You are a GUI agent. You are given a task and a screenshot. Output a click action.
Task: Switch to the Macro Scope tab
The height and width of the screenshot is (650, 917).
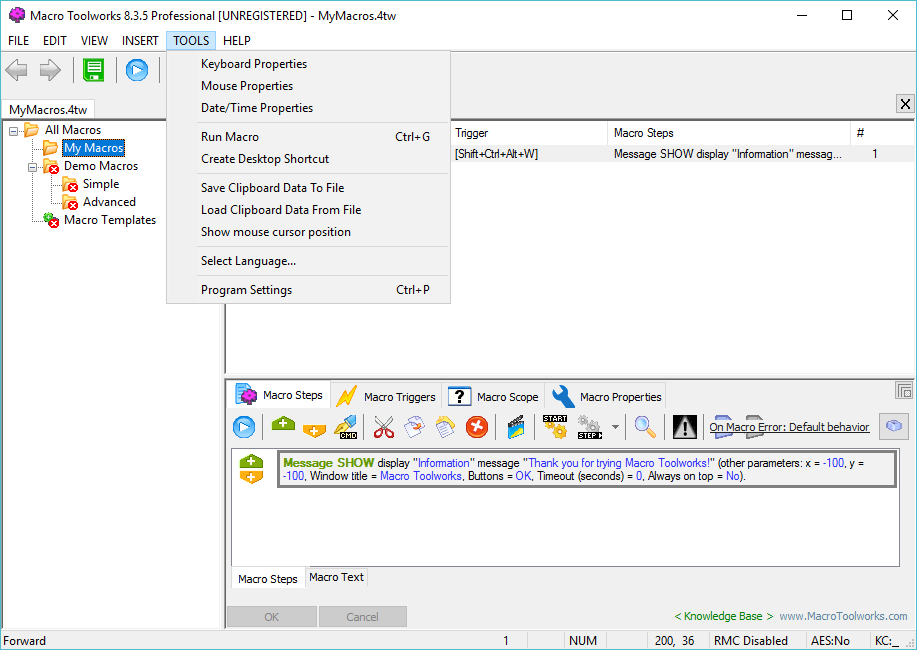pos(494,397)
